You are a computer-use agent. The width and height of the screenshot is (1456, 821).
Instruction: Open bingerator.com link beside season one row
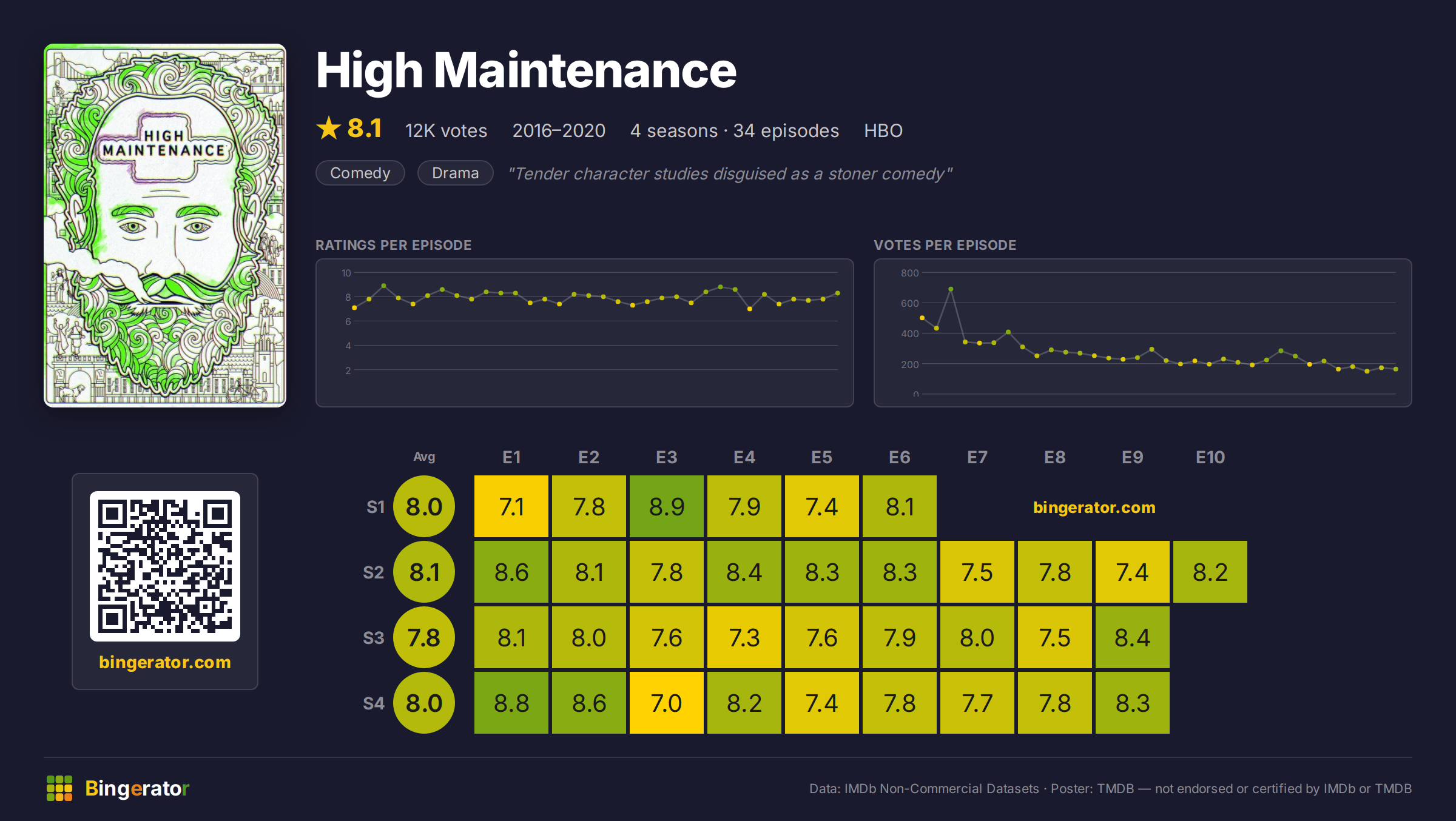[1094, 507]
